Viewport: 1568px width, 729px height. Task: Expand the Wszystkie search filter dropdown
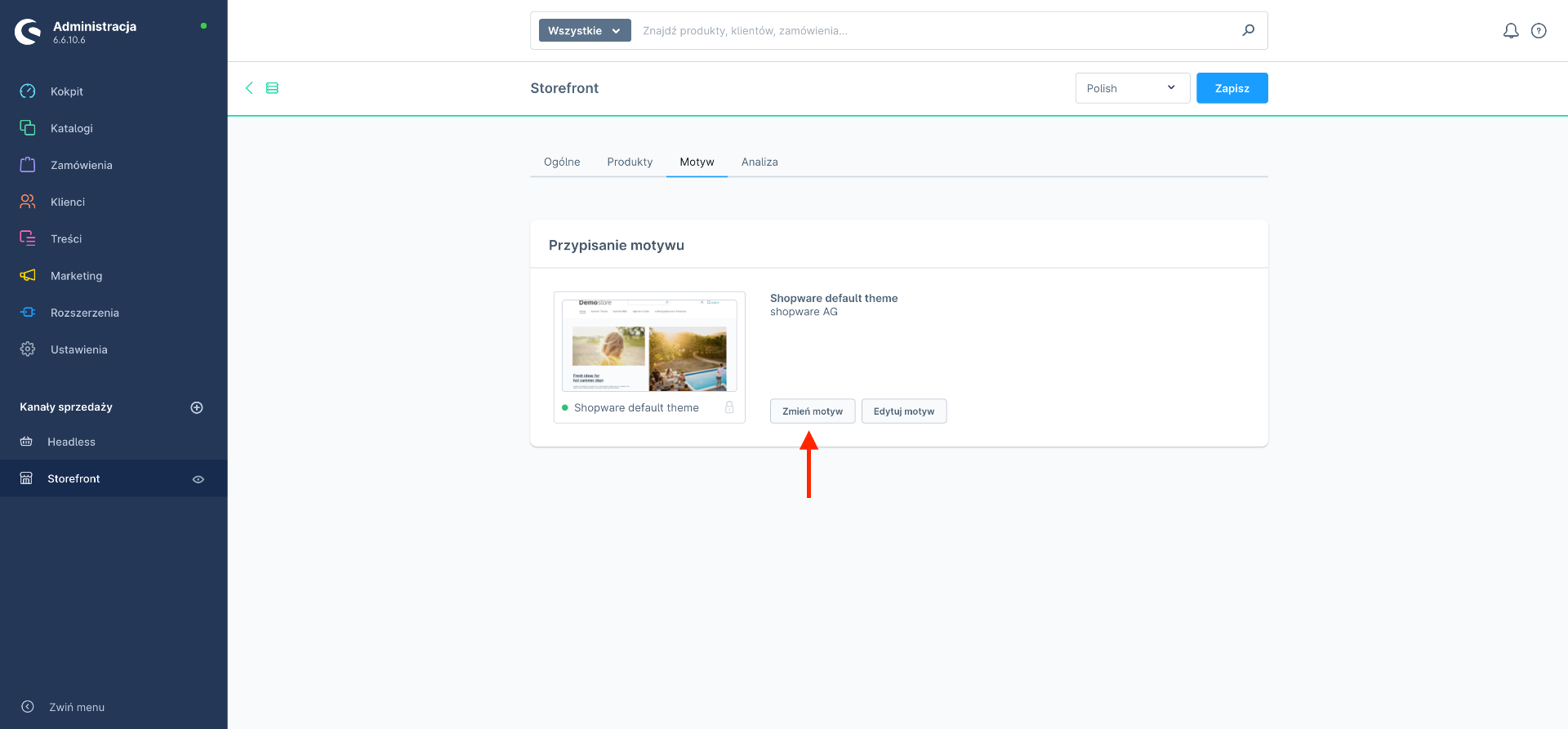pyautogui.click(x=585, y=31)
